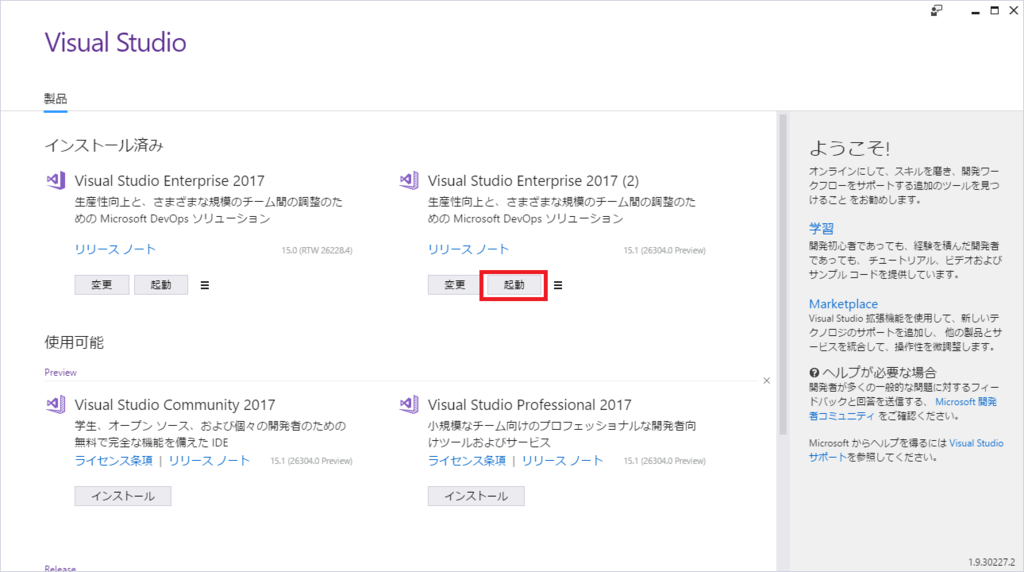Click the インストール済み heading

104,145
